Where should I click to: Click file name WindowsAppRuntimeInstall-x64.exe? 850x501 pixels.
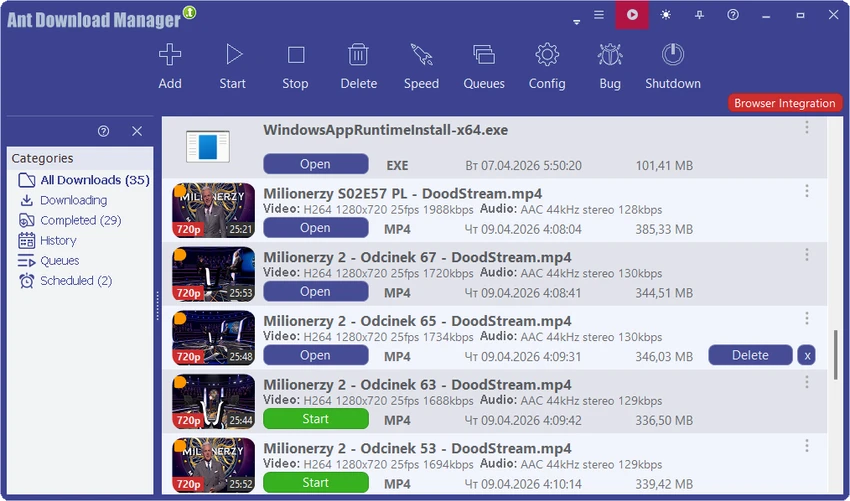click(385, 130)
